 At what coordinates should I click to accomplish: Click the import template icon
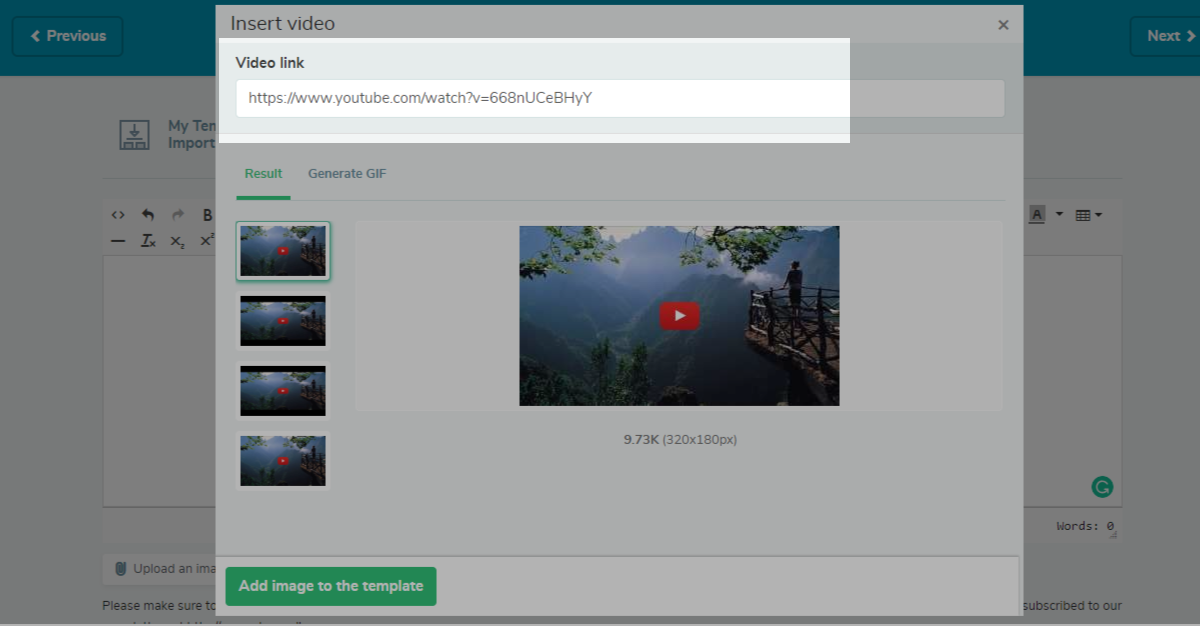tap(134, 135)
